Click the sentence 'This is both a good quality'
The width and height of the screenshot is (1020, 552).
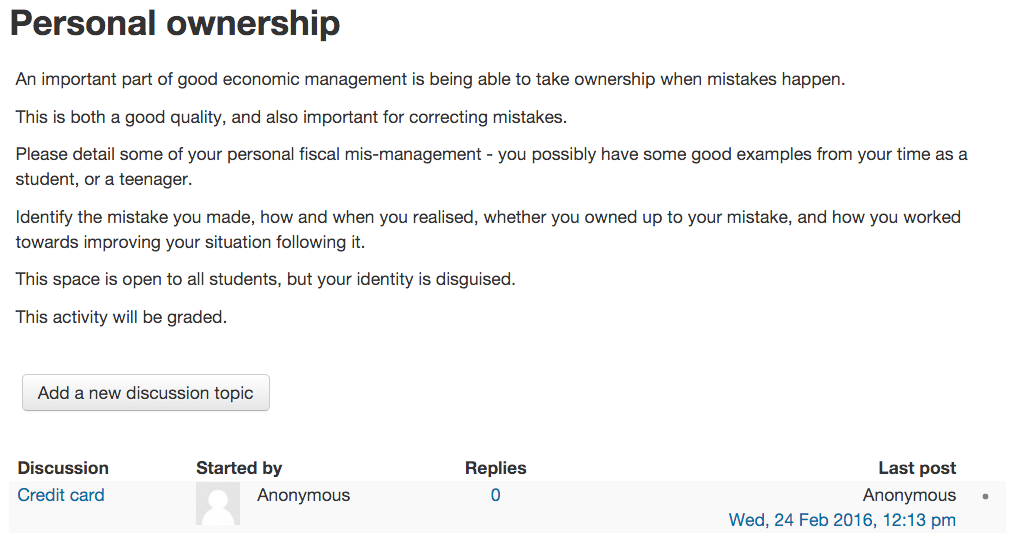(x=291, y=117)
